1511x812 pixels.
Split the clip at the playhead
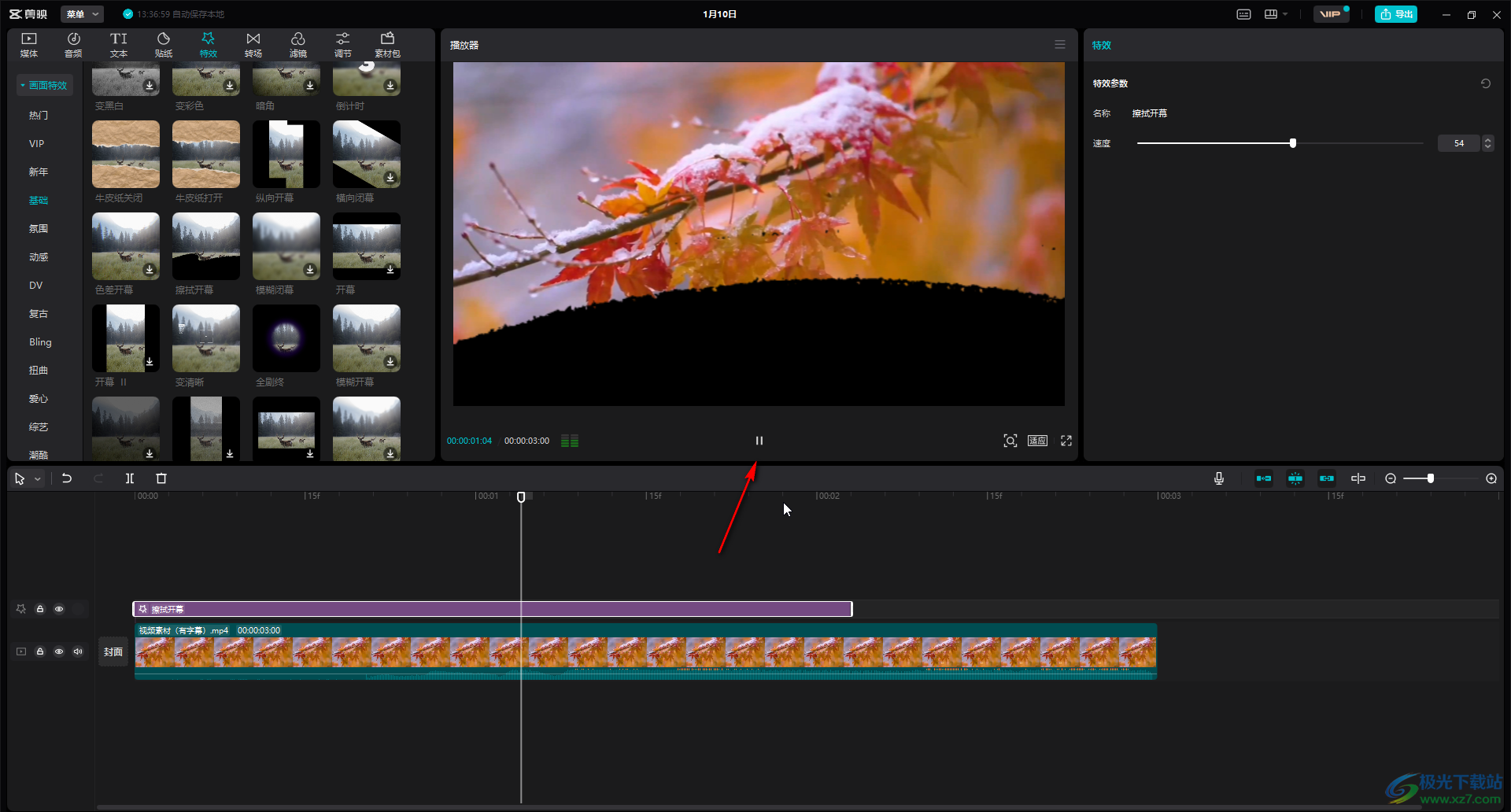coord(130,478)
